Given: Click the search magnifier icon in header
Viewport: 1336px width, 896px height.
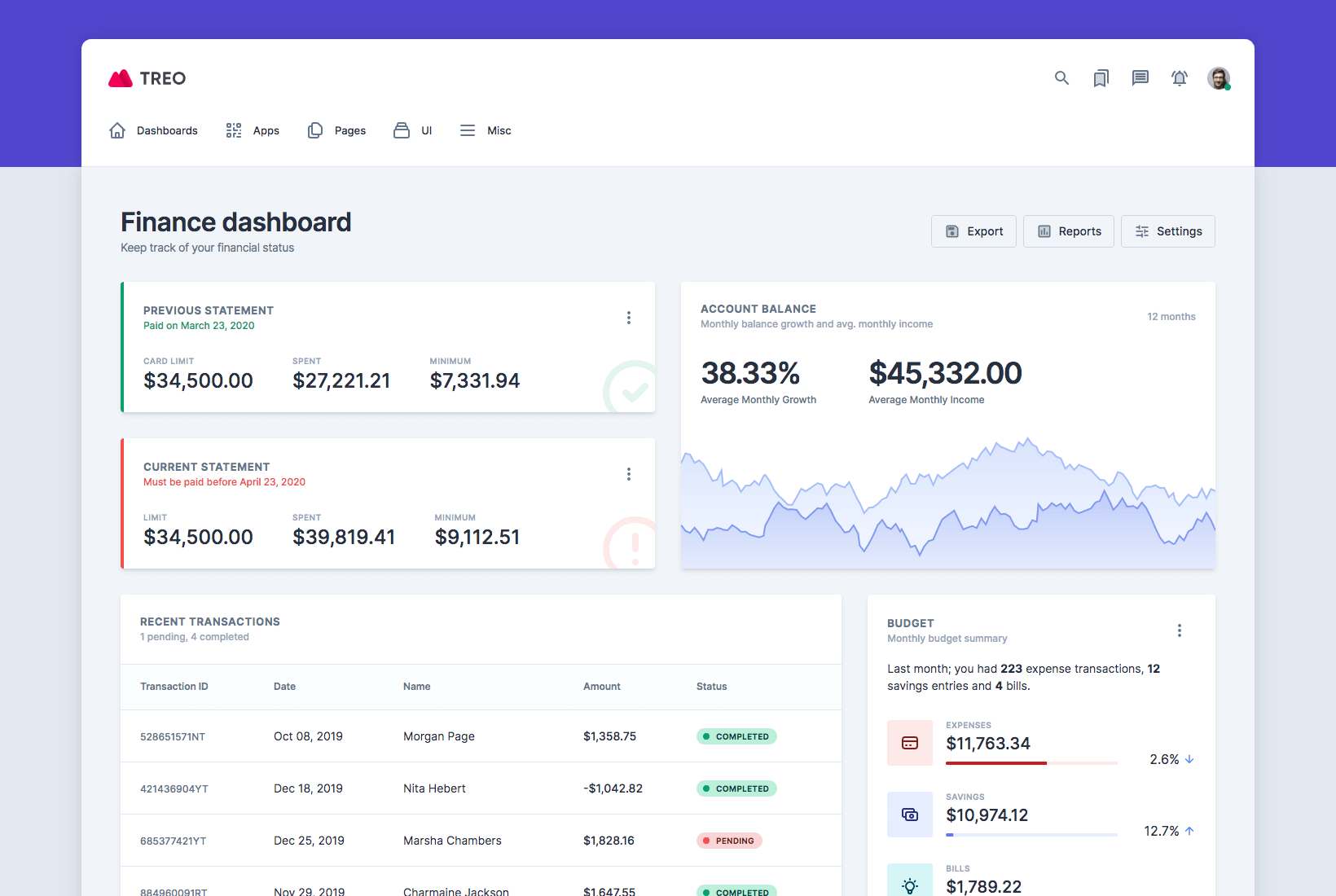Looking at the screenshot, I should click(1061, 78).
